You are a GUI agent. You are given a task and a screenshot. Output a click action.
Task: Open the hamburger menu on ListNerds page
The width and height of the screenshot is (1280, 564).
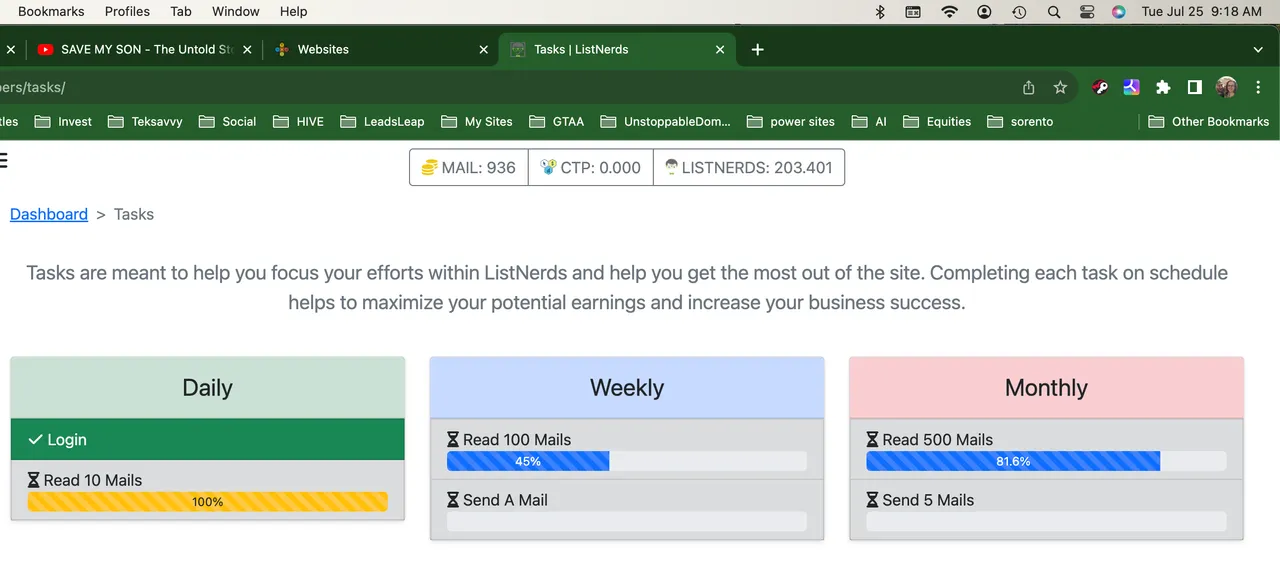pyautogui.click(x=3, y=160)
